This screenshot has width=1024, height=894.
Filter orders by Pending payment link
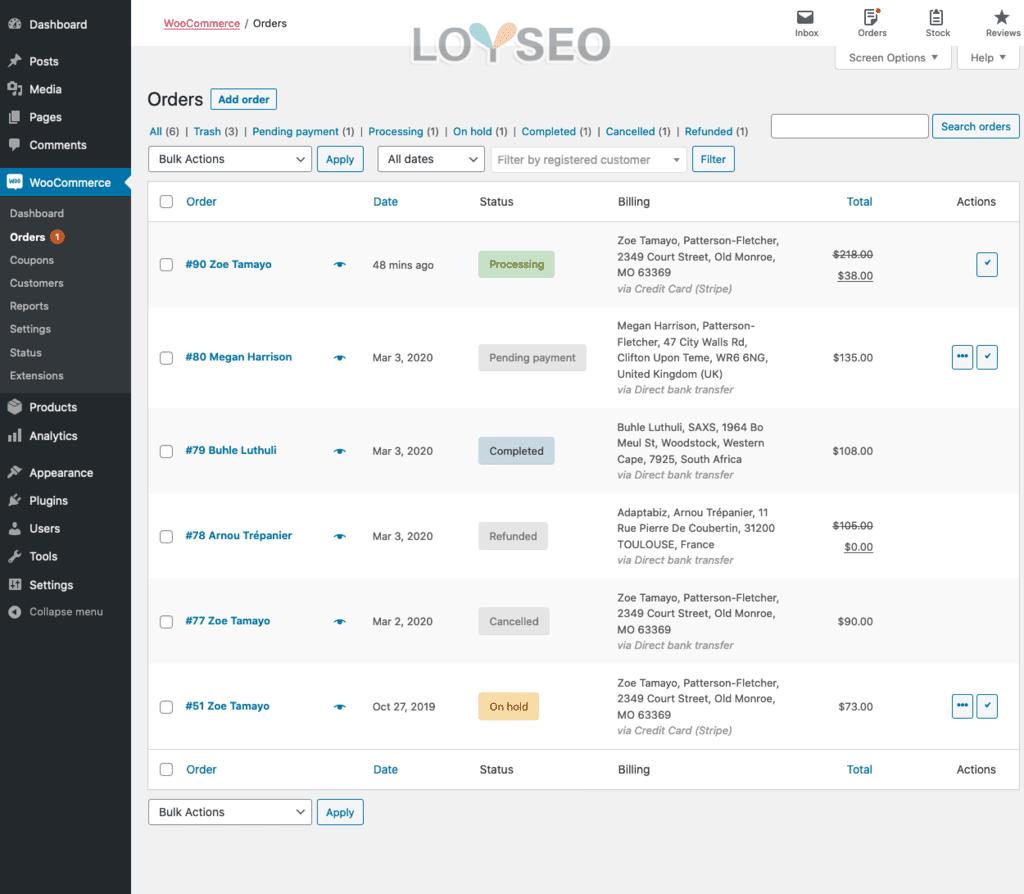295,131
